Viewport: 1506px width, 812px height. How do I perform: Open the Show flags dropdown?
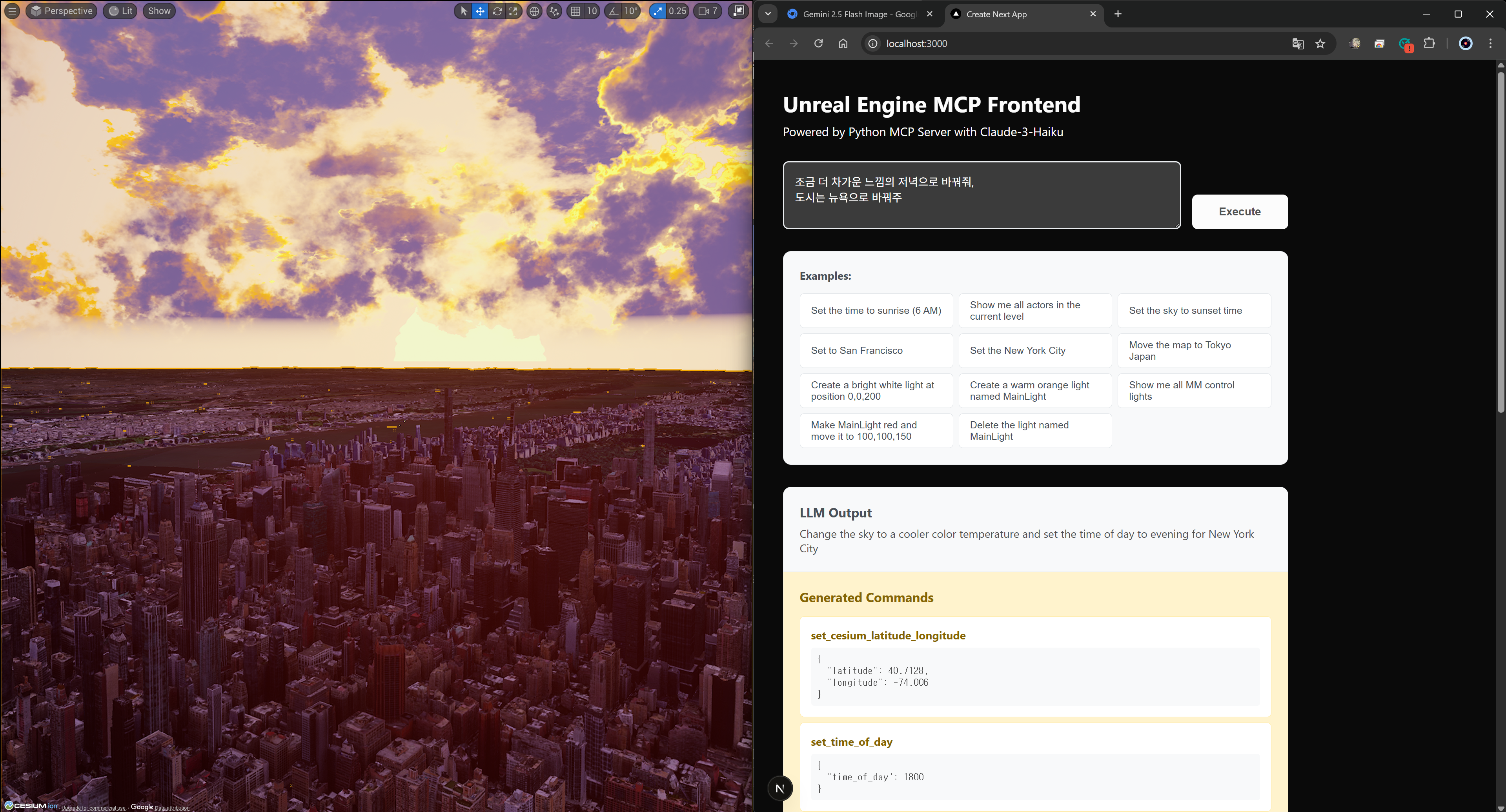[x=158, y=11]
